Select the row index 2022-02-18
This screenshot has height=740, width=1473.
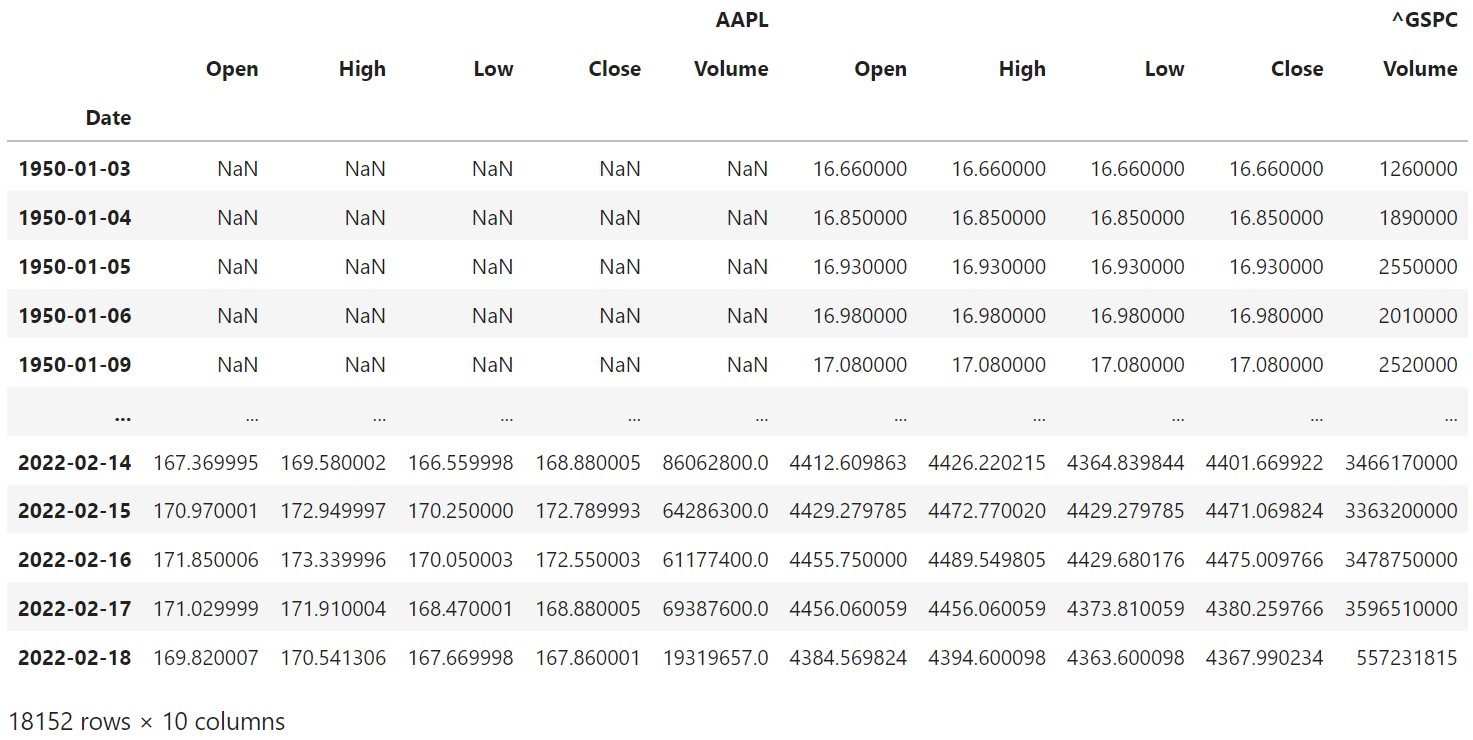click(x=75, y=658)
